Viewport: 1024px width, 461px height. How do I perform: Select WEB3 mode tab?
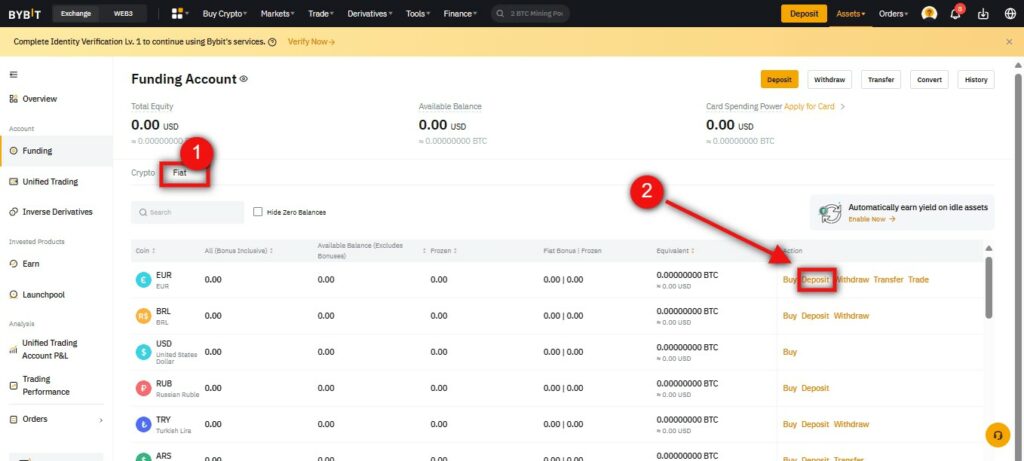pos(124,14)
